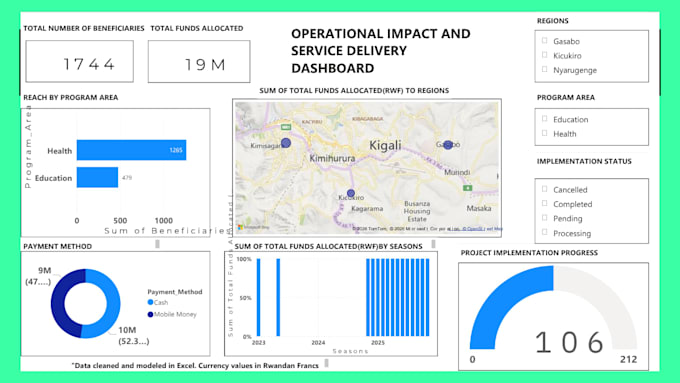Click the 2024 season axis label
680x383 pixels.
[x=318, y=343]
